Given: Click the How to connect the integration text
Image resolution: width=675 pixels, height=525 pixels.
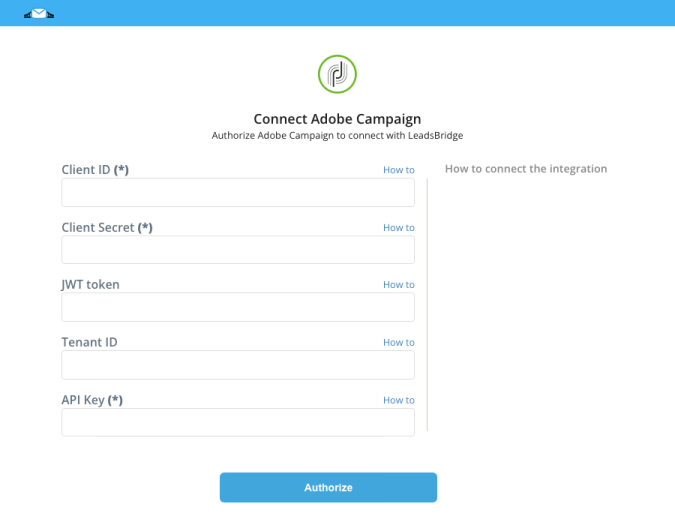Looking at the screenshot, I should [526, 169].
